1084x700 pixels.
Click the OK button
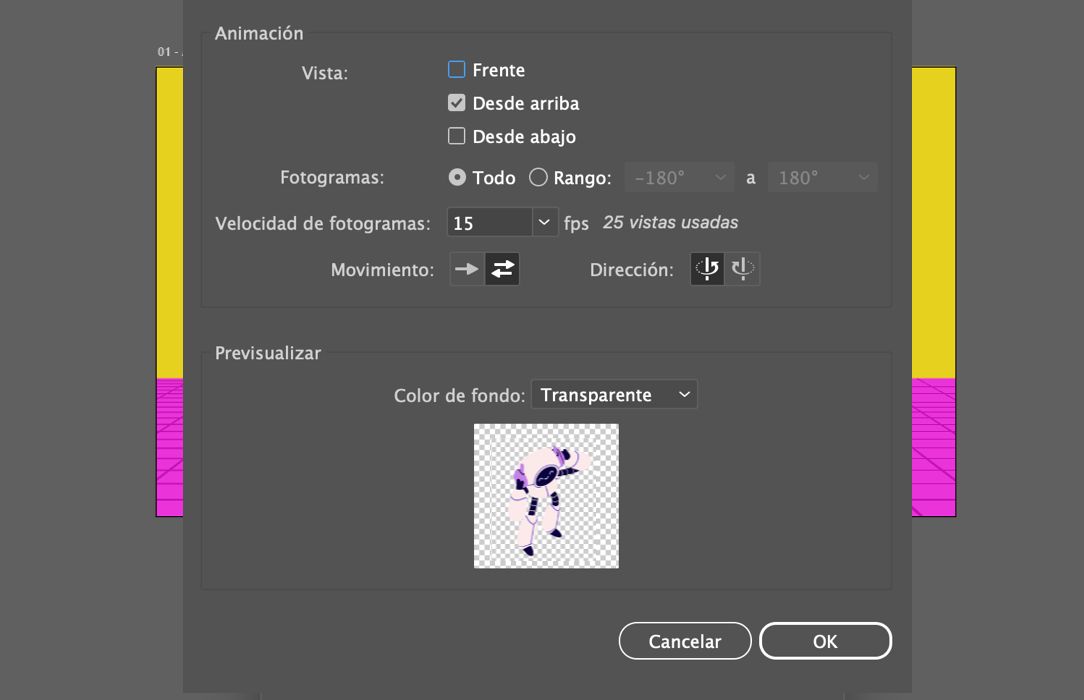(825, 641)
